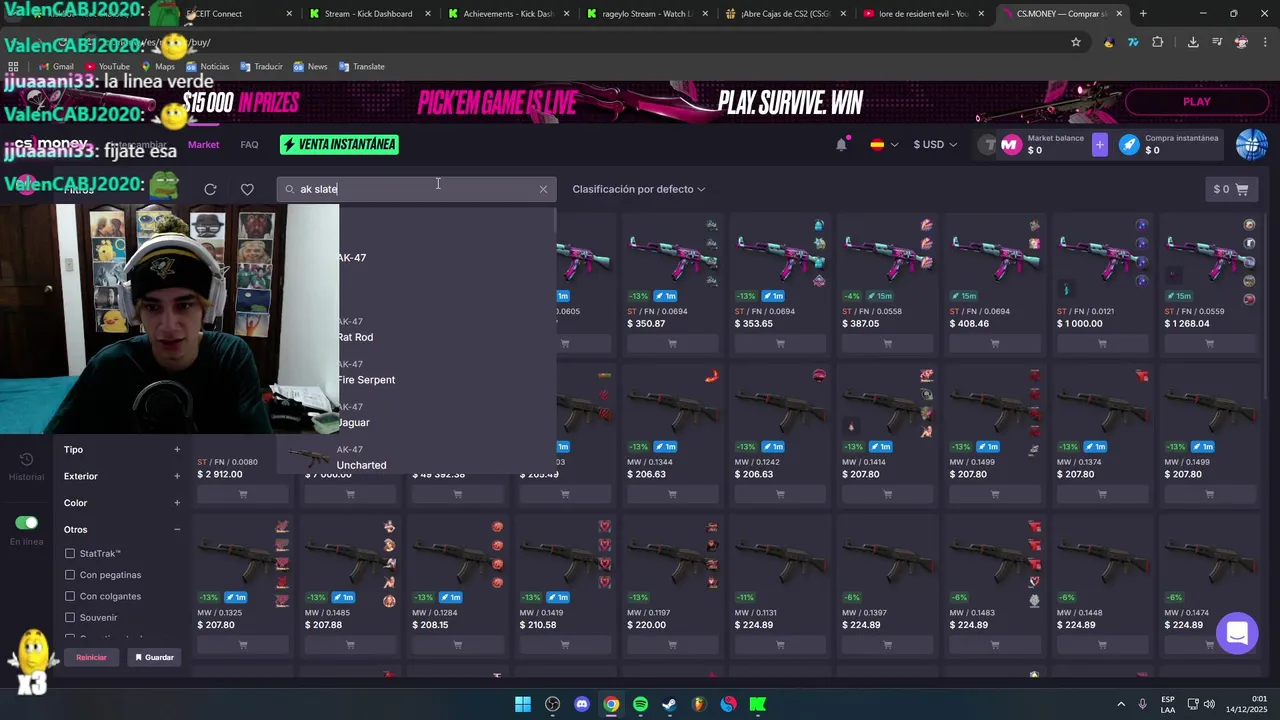The height and width of the screenshot is (720, 1280).
Task: Open the OBS Studio taskbar icon
Action: [553, 704]
